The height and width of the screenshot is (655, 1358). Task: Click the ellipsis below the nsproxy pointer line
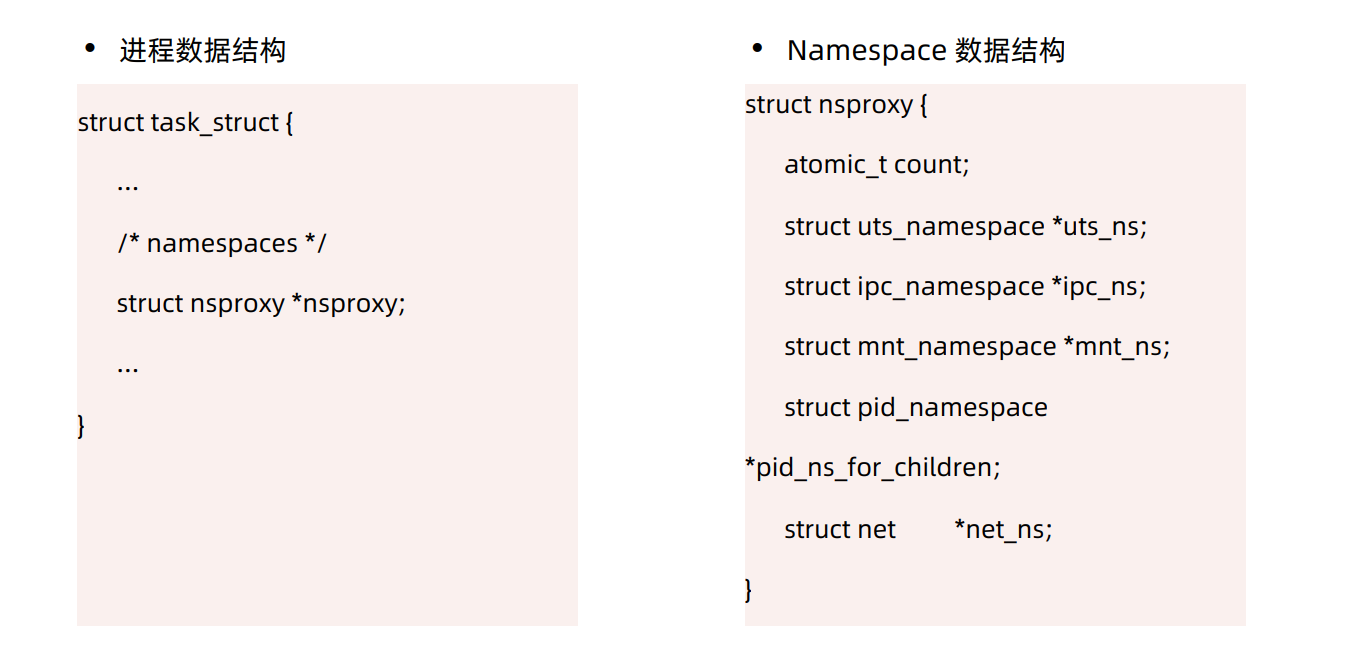coord(128,369)
